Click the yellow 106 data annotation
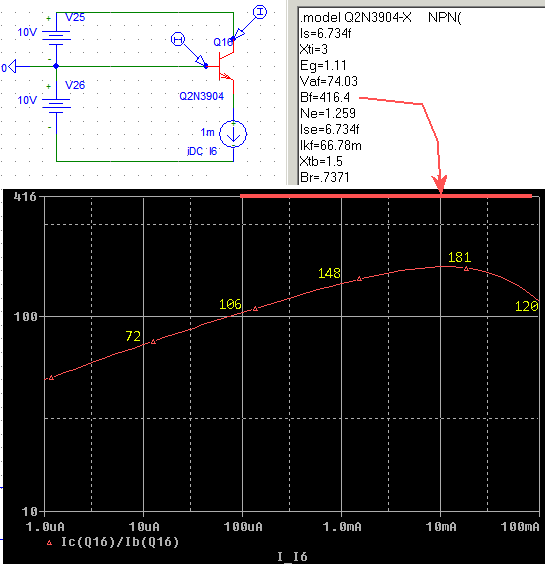The height and width of the screenshot is (564, 545). click(x=230, y=304)
